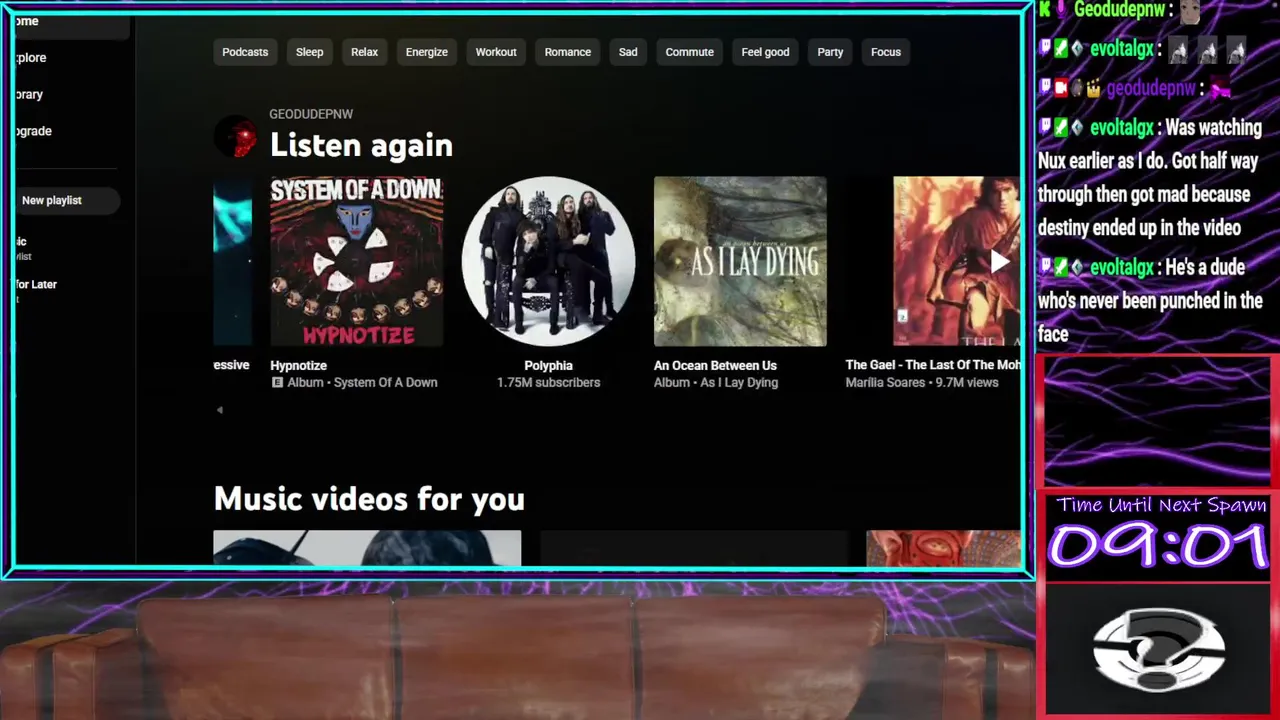Choose the Romance chip
The width and height of the screenshot is (1280, 720).
click(567, 52)
